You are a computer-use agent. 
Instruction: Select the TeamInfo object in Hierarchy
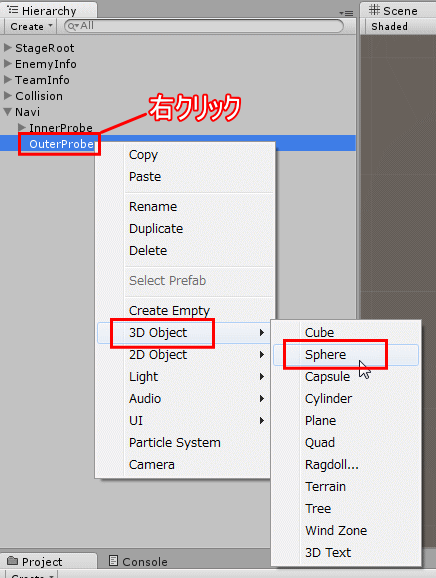point(42,80)
